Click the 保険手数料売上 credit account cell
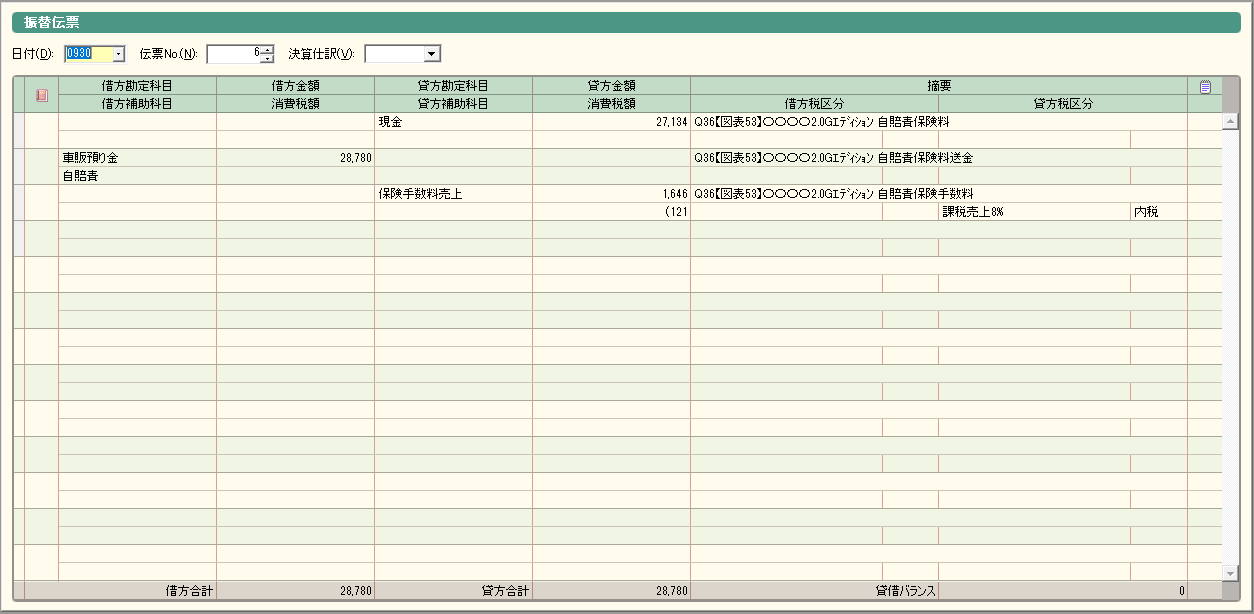The width and height of the screenshot is (1254, 614). pyautogui.click(x=453, y=194)
